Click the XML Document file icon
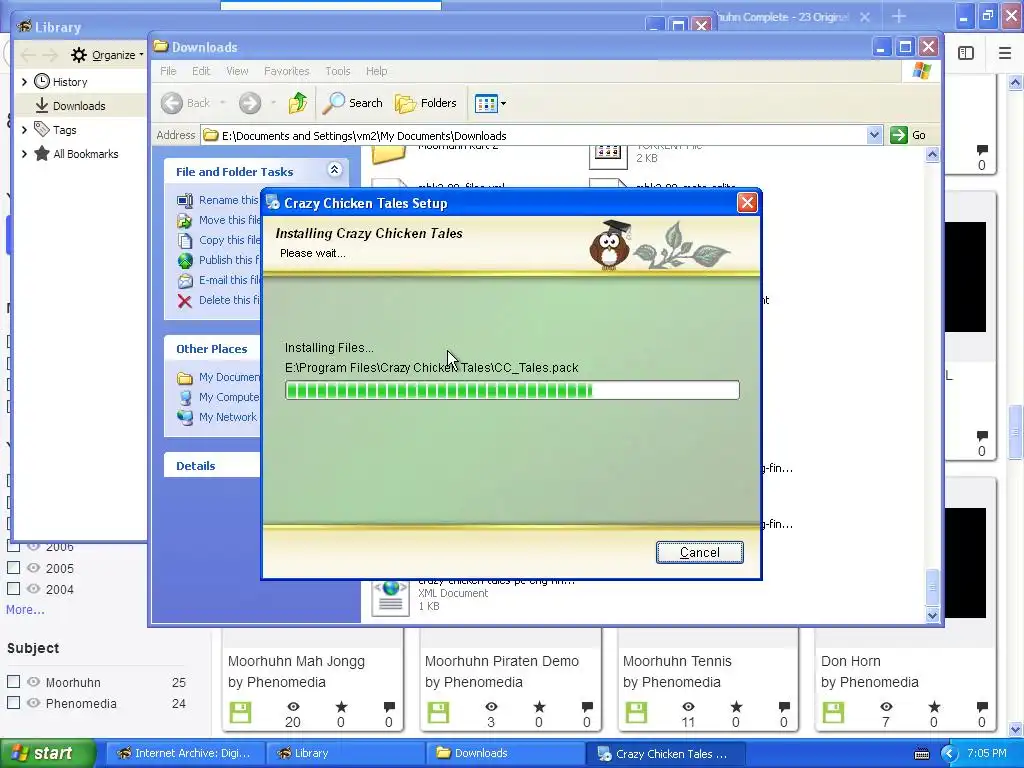 point(391,597)
